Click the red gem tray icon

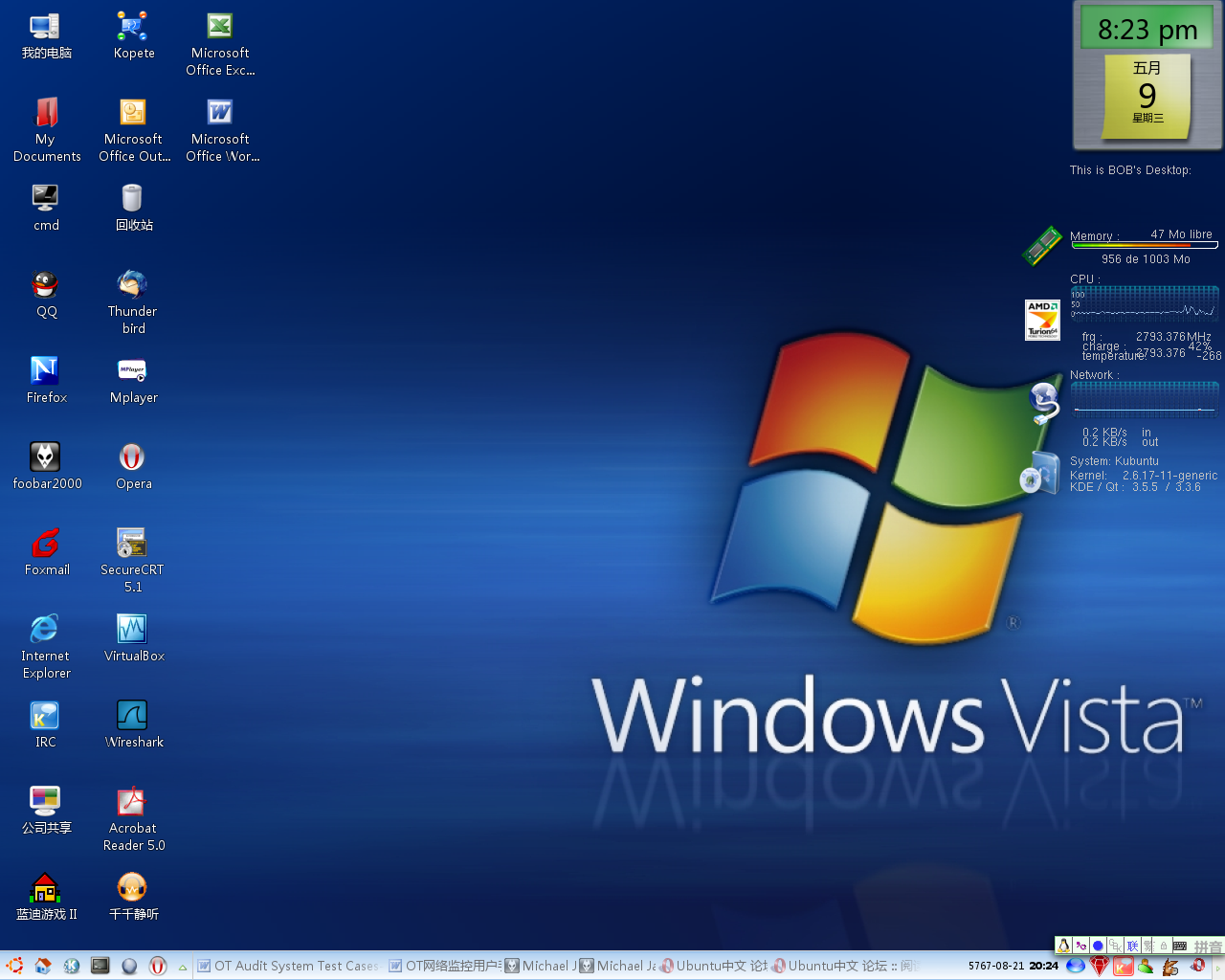[x=1100, y=966]
